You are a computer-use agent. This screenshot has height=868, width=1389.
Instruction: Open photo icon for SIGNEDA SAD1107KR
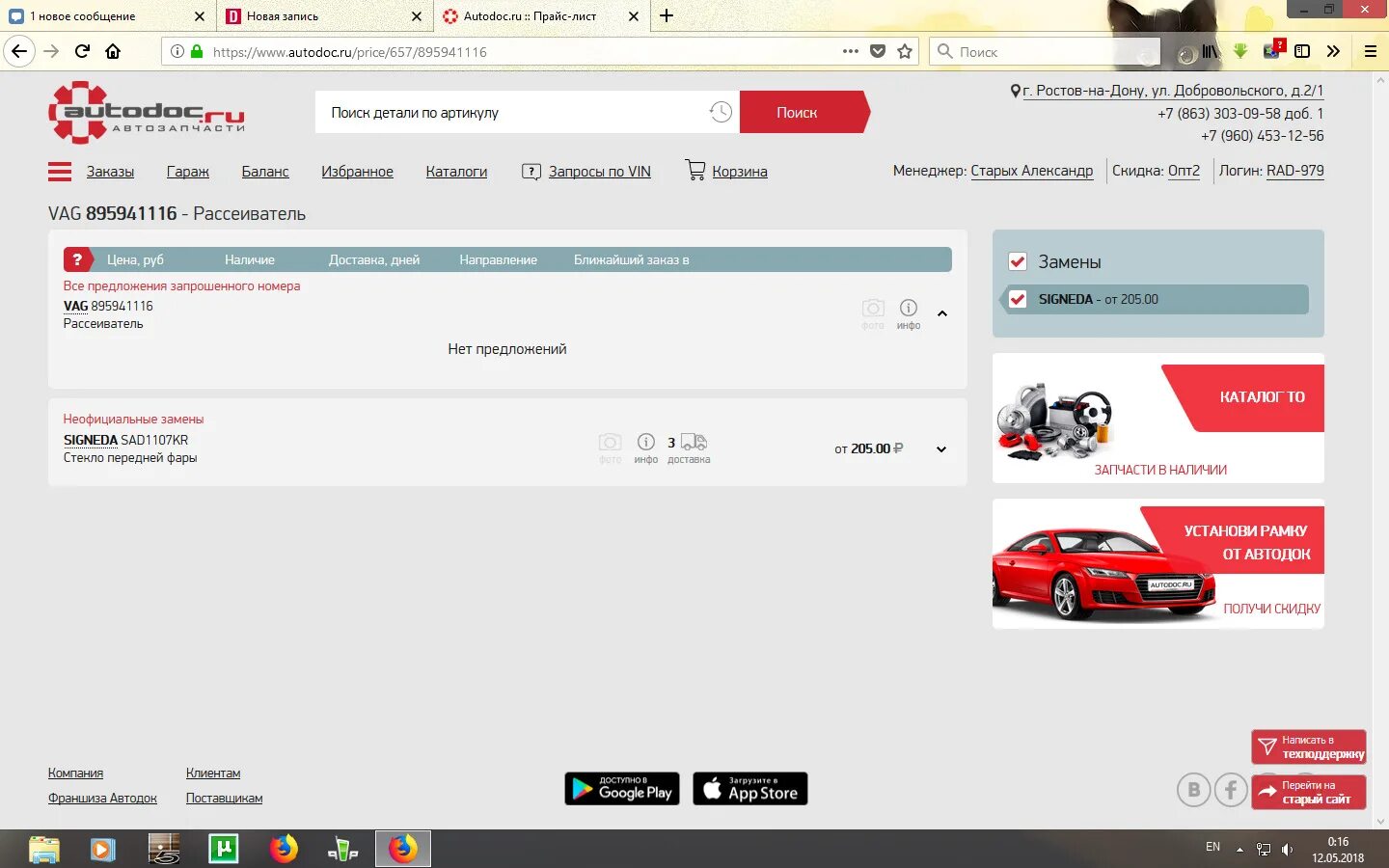[x=610, y=448]
